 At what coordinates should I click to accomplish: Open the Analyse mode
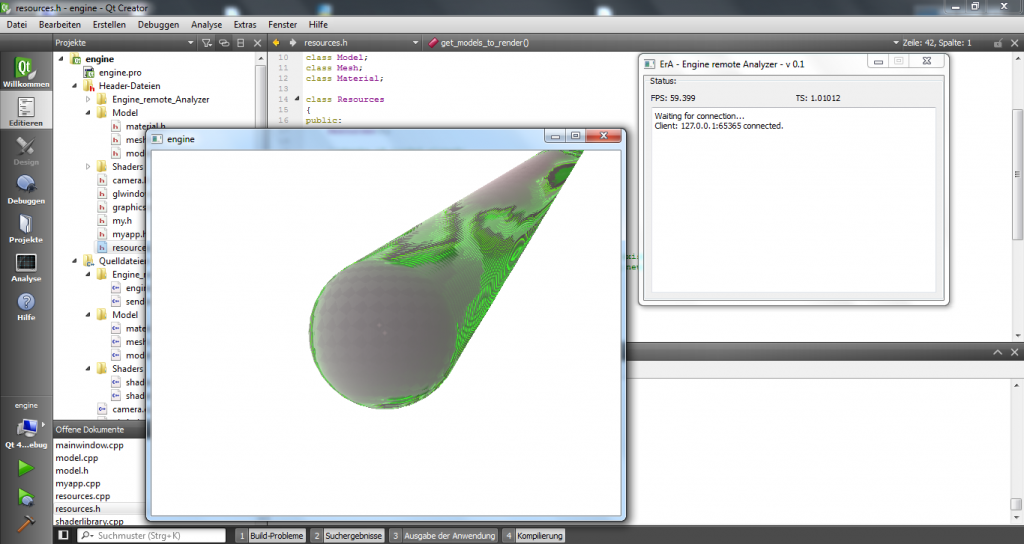click(25, 266)
